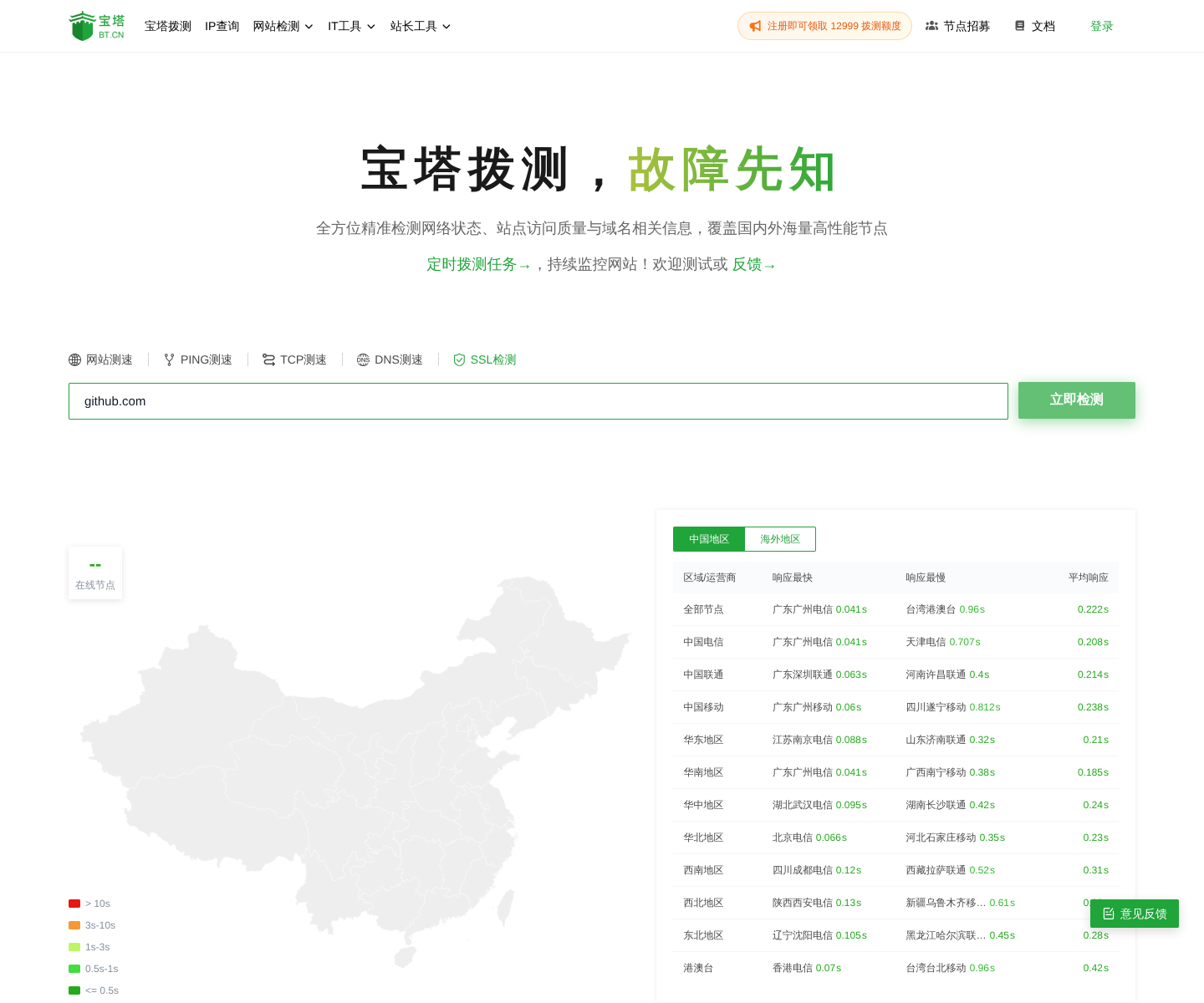The image size is (1204, 1003).
Task: Switch to the 中国地区 tab
Action: point(709,539)
